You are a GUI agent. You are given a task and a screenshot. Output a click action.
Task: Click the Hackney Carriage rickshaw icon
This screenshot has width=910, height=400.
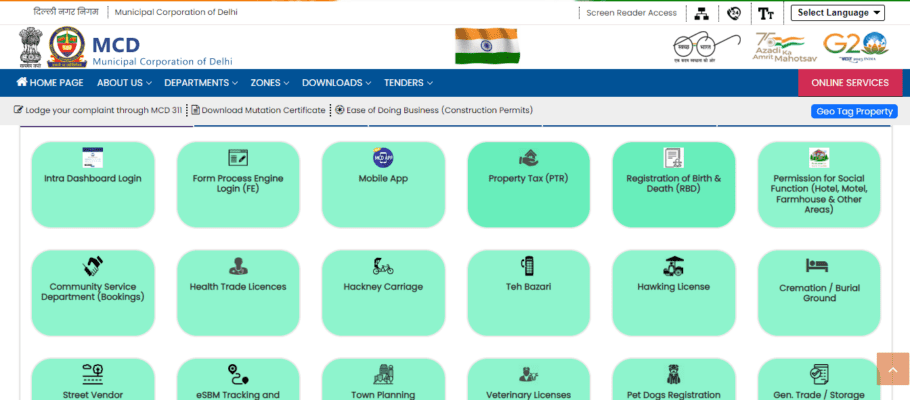383,266
